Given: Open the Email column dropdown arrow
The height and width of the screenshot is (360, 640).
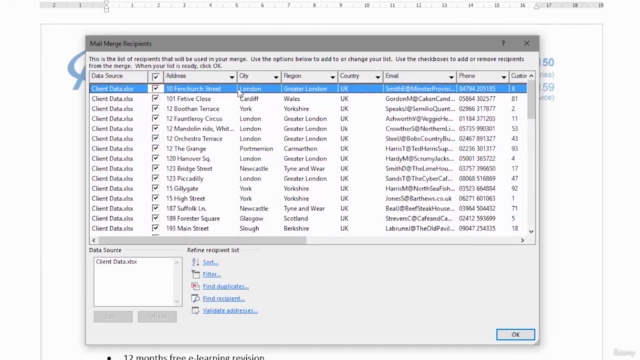Looking at the screenshot, I should pos(451,77).
